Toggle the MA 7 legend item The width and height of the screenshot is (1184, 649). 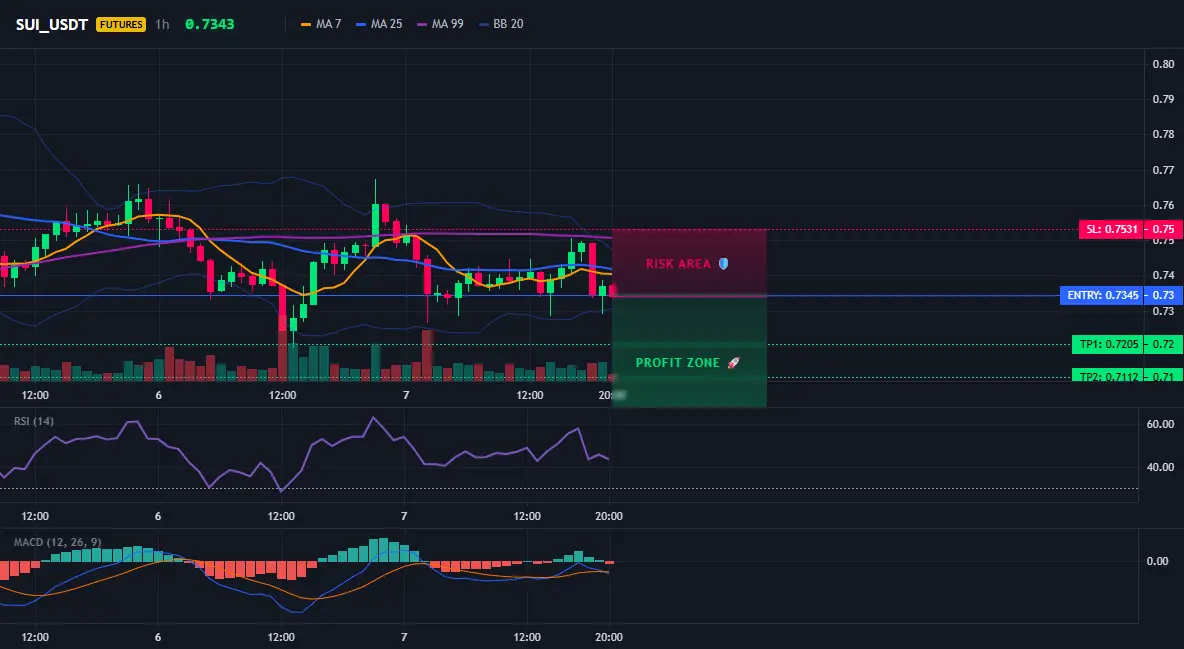[322, 24]
